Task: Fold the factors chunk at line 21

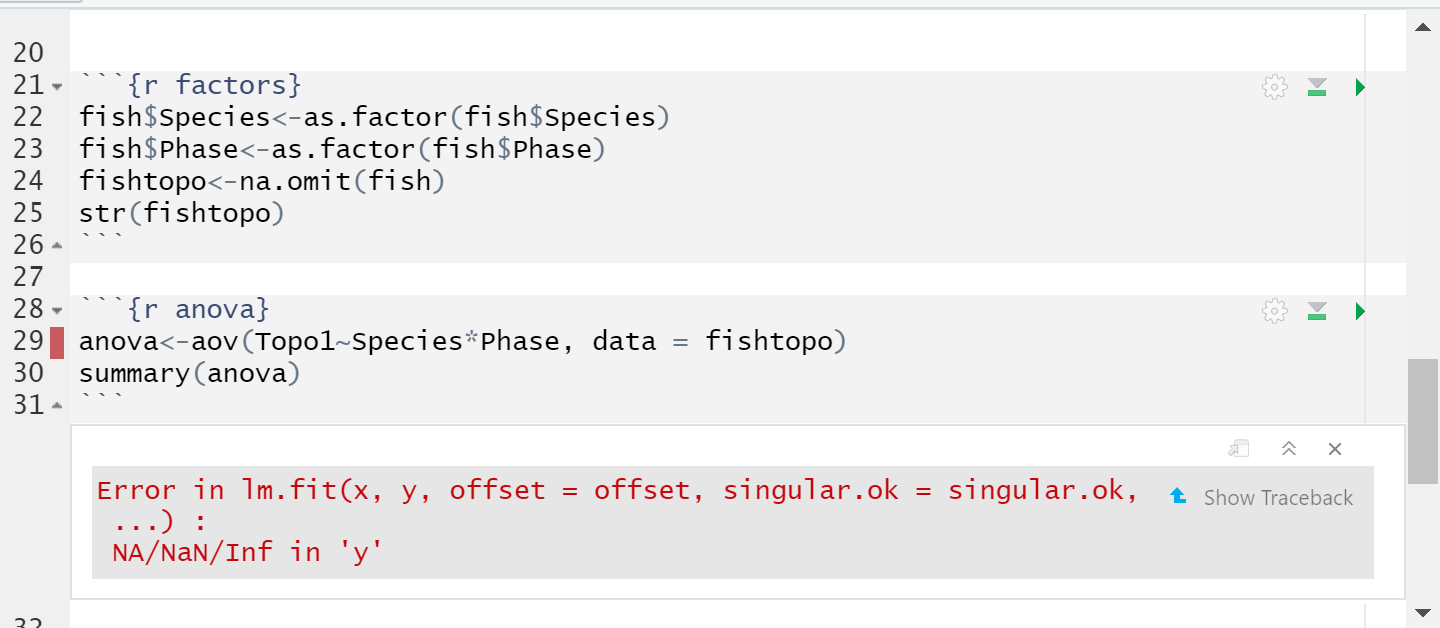Action: (x=56, y=87)
